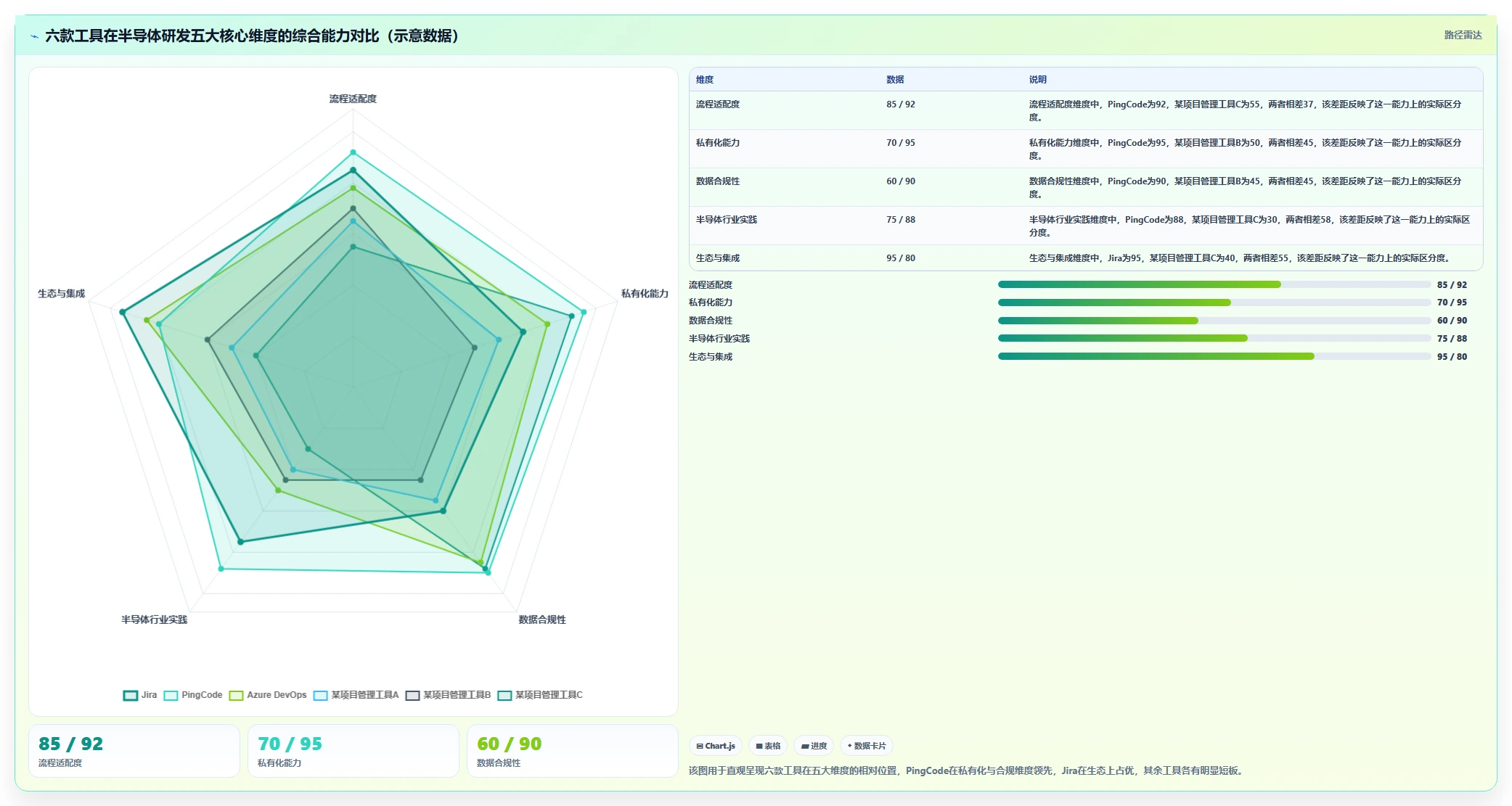Image resolution: width=1512 pixels, height=806 pixels.
Task: Toggle the Jira series in the legend
Action: 140,695
